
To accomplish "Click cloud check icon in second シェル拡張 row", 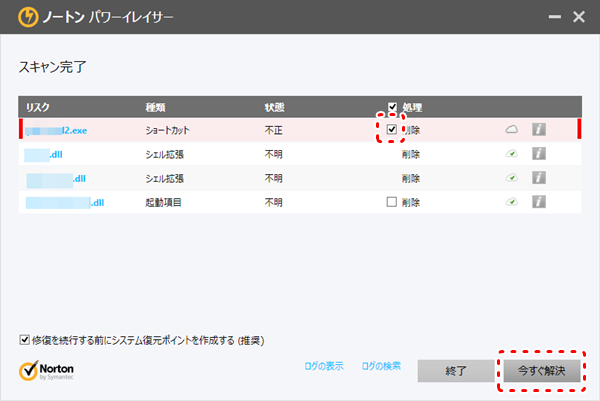I will tap(512, 178).
